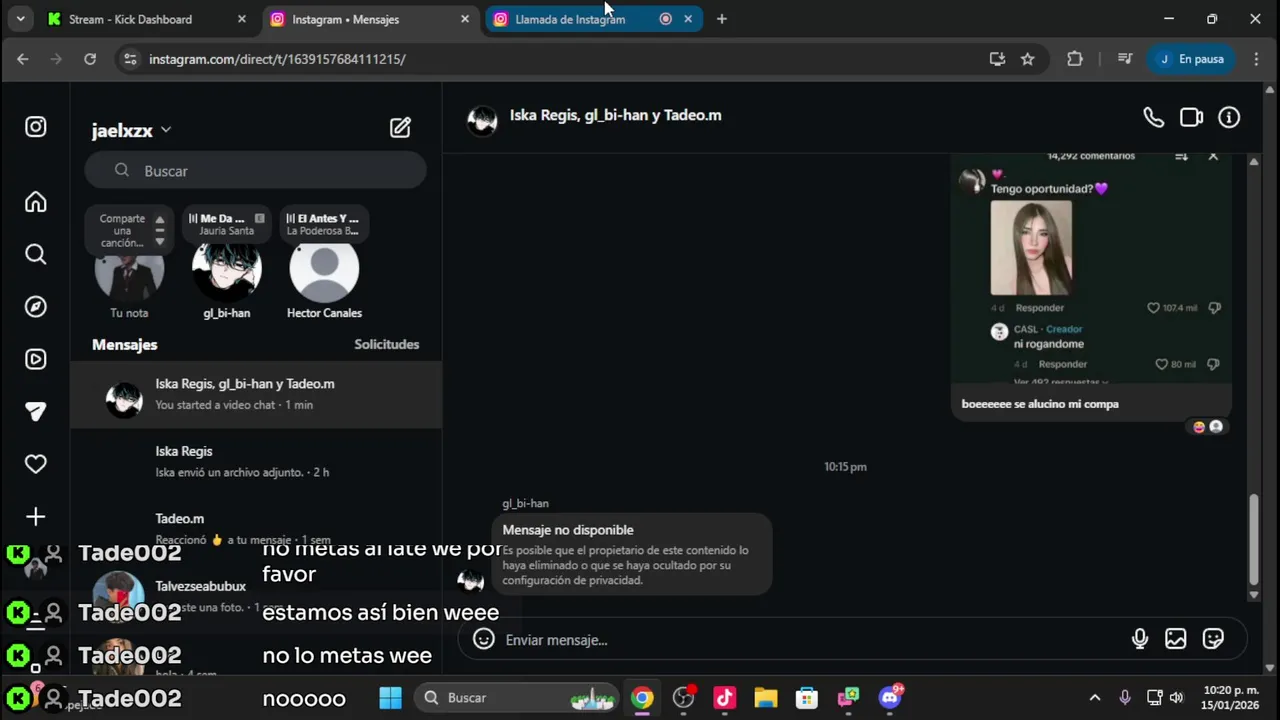The image size is (1280, 720).
Task: Open group chat Iska Regis, gl_bi-han y Tadeo.m
Action: click(256, 395)
